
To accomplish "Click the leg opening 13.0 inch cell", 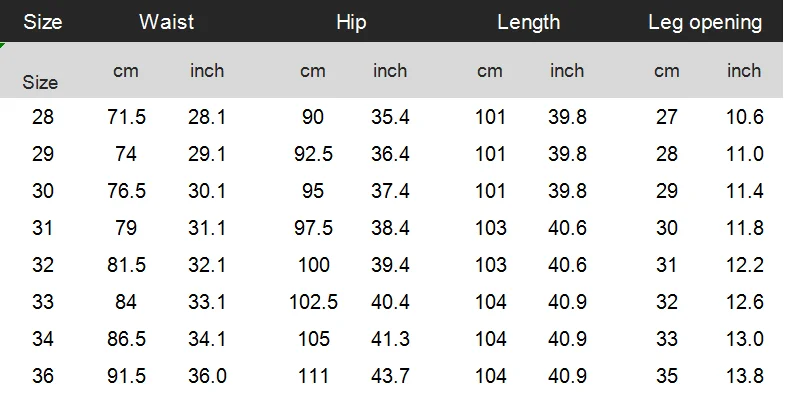I will [745, 339].
